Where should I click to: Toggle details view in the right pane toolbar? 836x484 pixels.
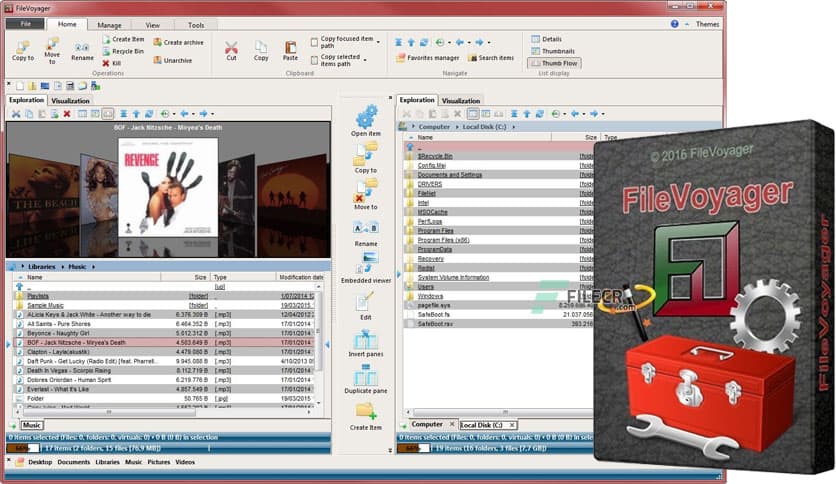(473, 114)
